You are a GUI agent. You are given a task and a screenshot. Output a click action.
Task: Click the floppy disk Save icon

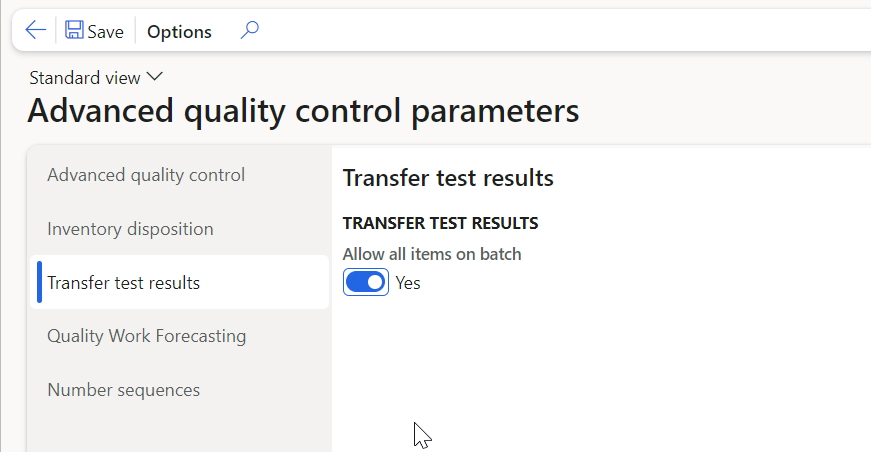[x=74, y=31]
